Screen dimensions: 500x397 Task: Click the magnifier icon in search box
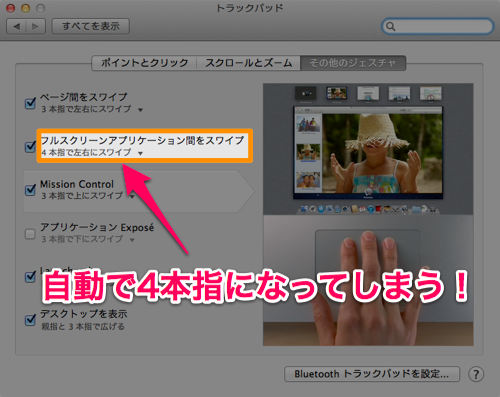(391, 26)
